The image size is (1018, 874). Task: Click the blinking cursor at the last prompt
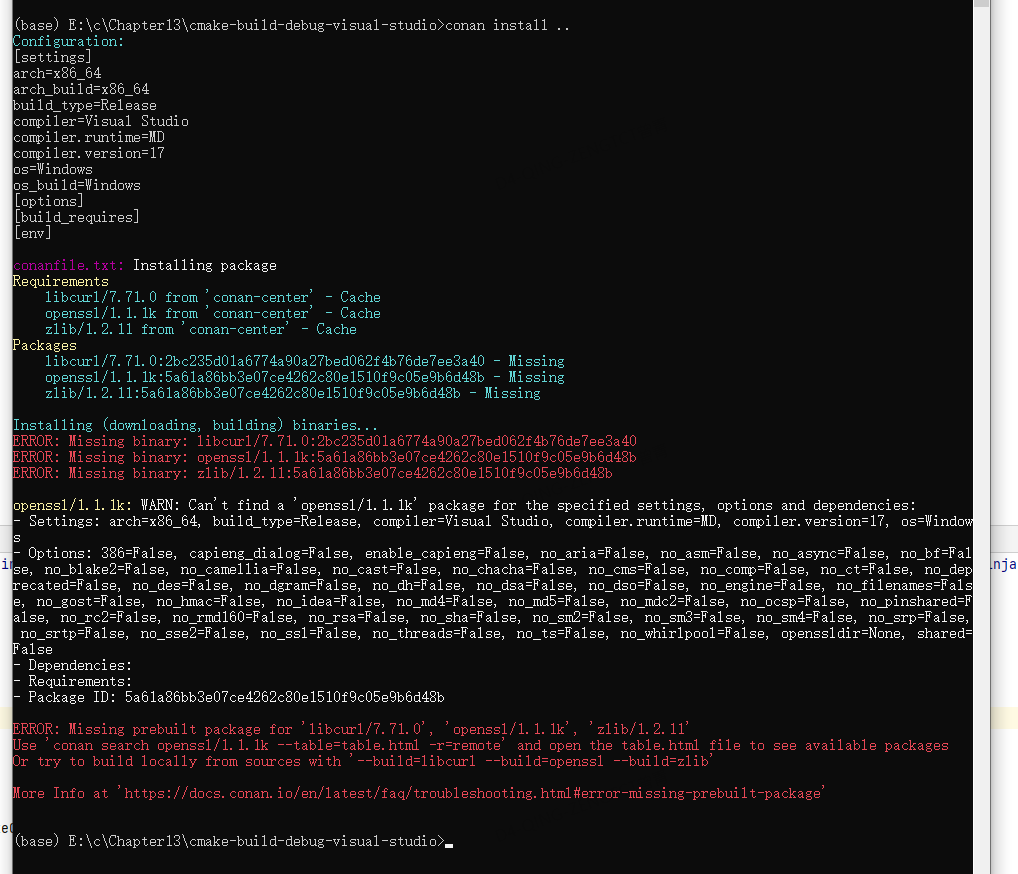[x=450, y=843]
